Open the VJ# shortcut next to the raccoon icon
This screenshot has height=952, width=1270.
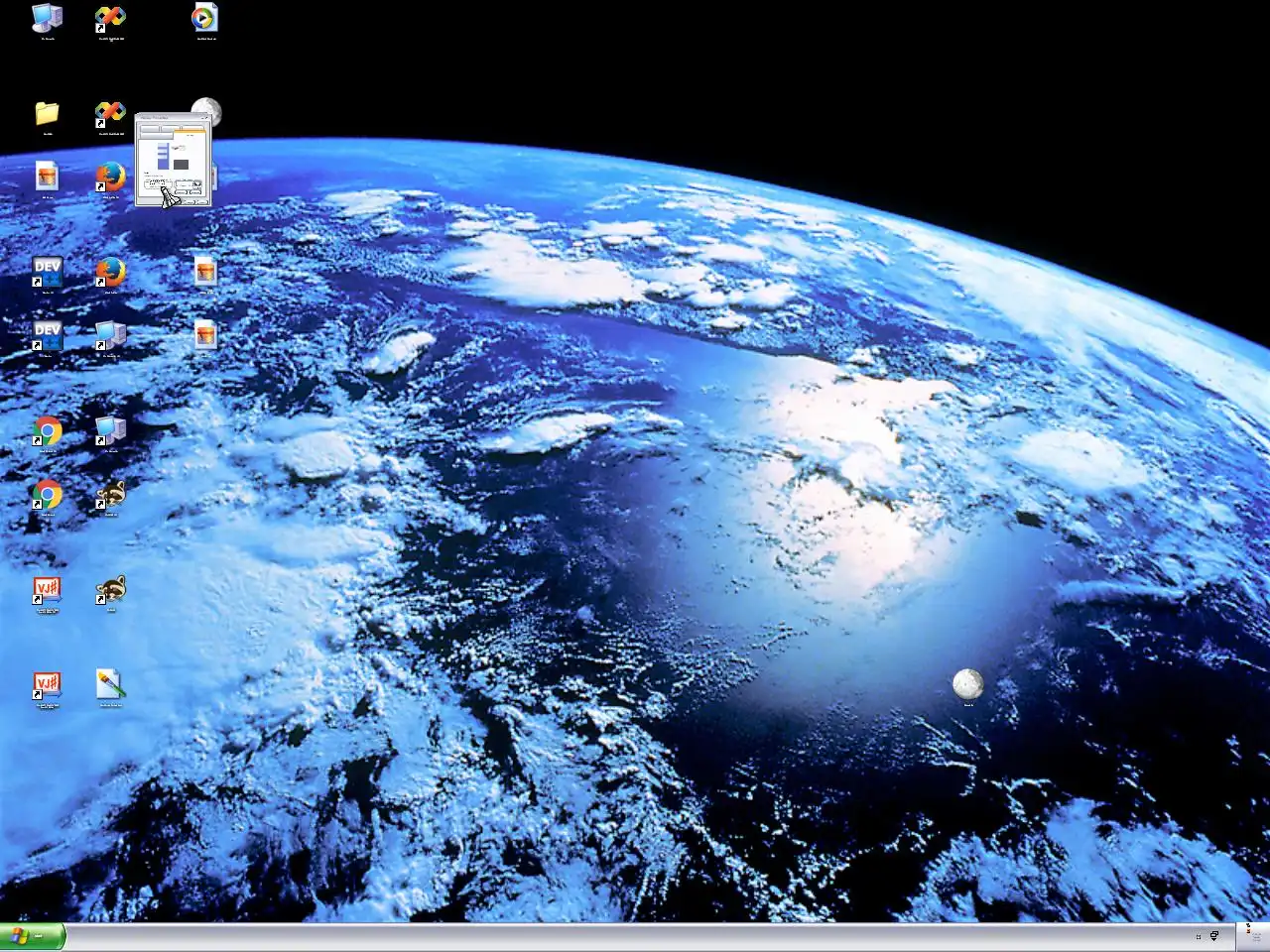click(47, 589)
